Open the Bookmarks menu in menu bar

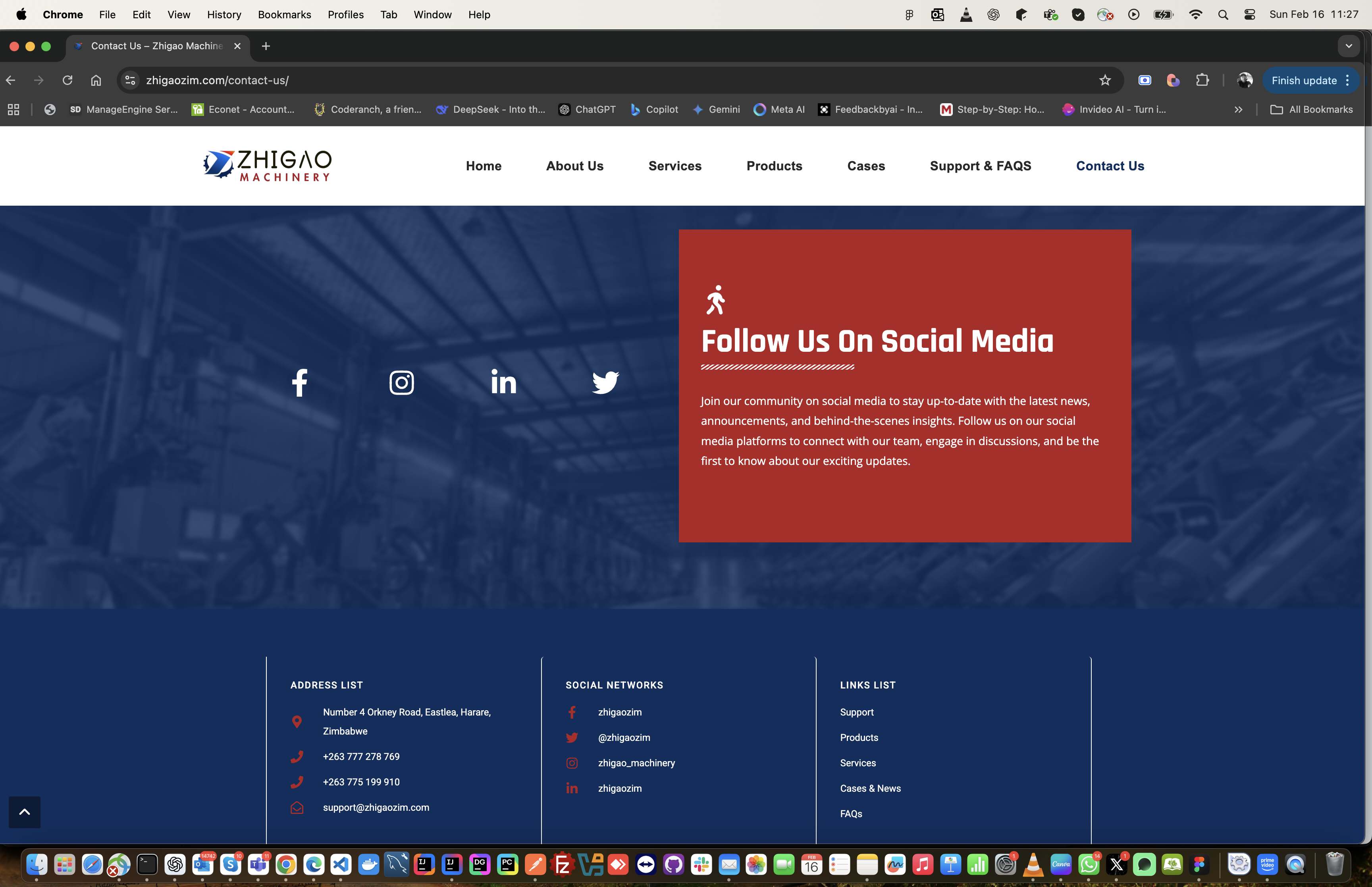pyautogui.click(x=284, y=14)
